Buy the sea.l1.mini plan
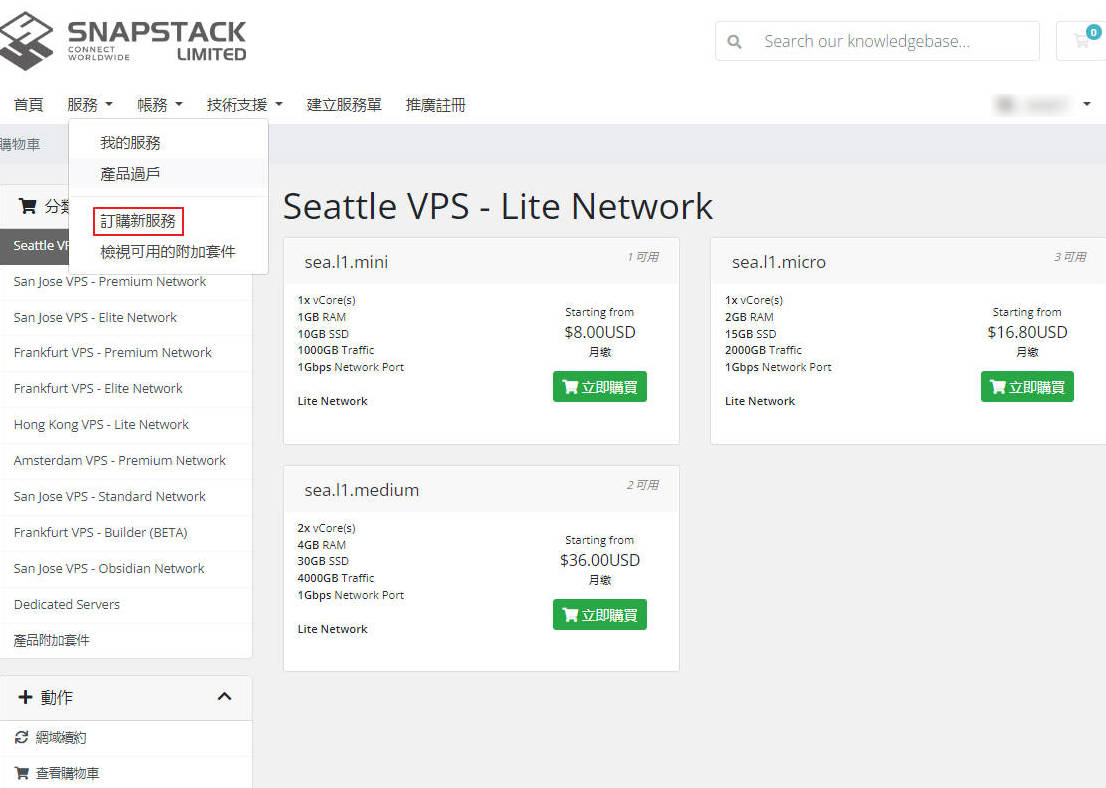 pos(599,387)
